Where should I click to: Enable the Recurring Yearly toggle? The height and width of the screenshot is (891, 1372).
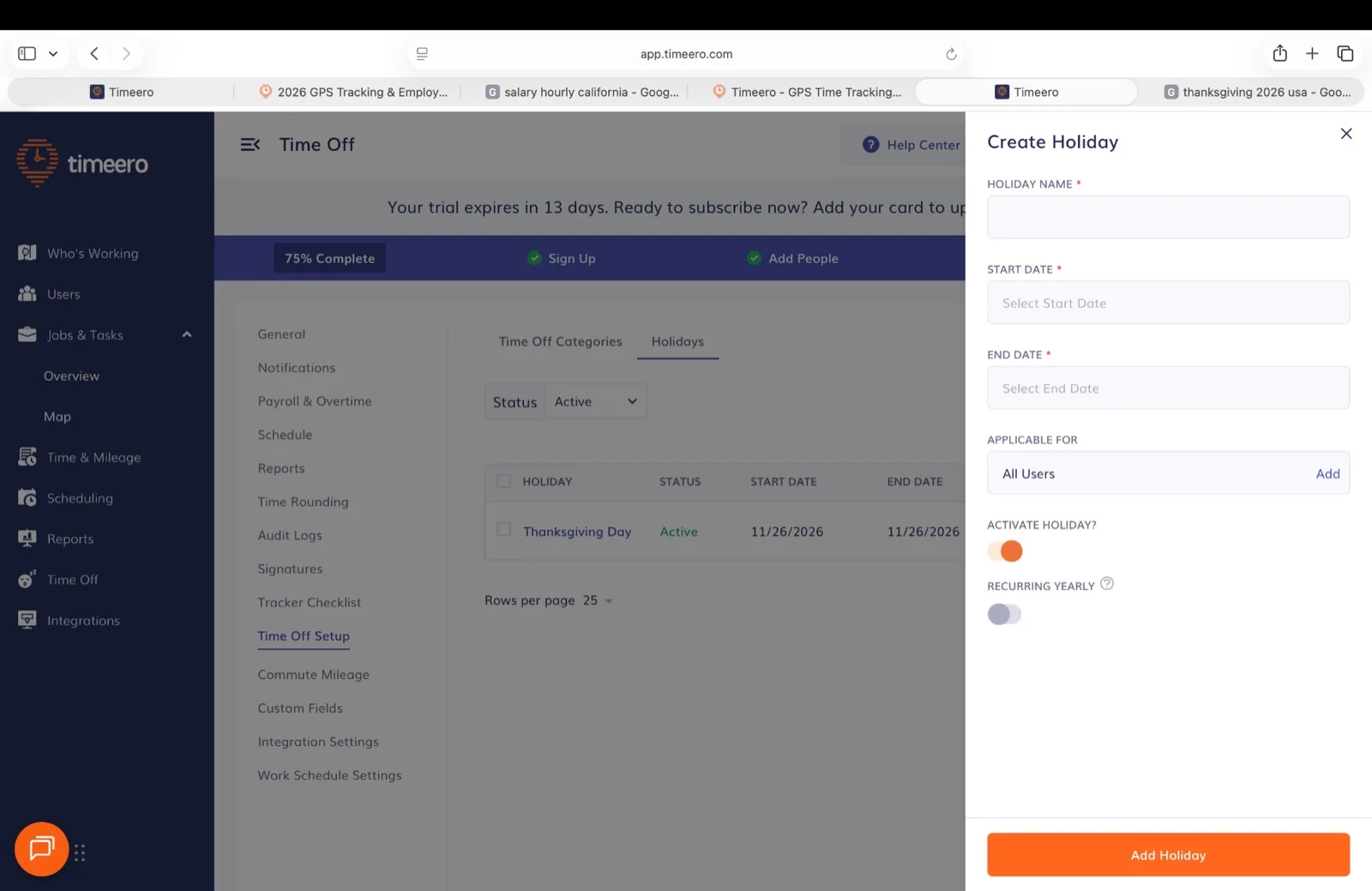1005,614
